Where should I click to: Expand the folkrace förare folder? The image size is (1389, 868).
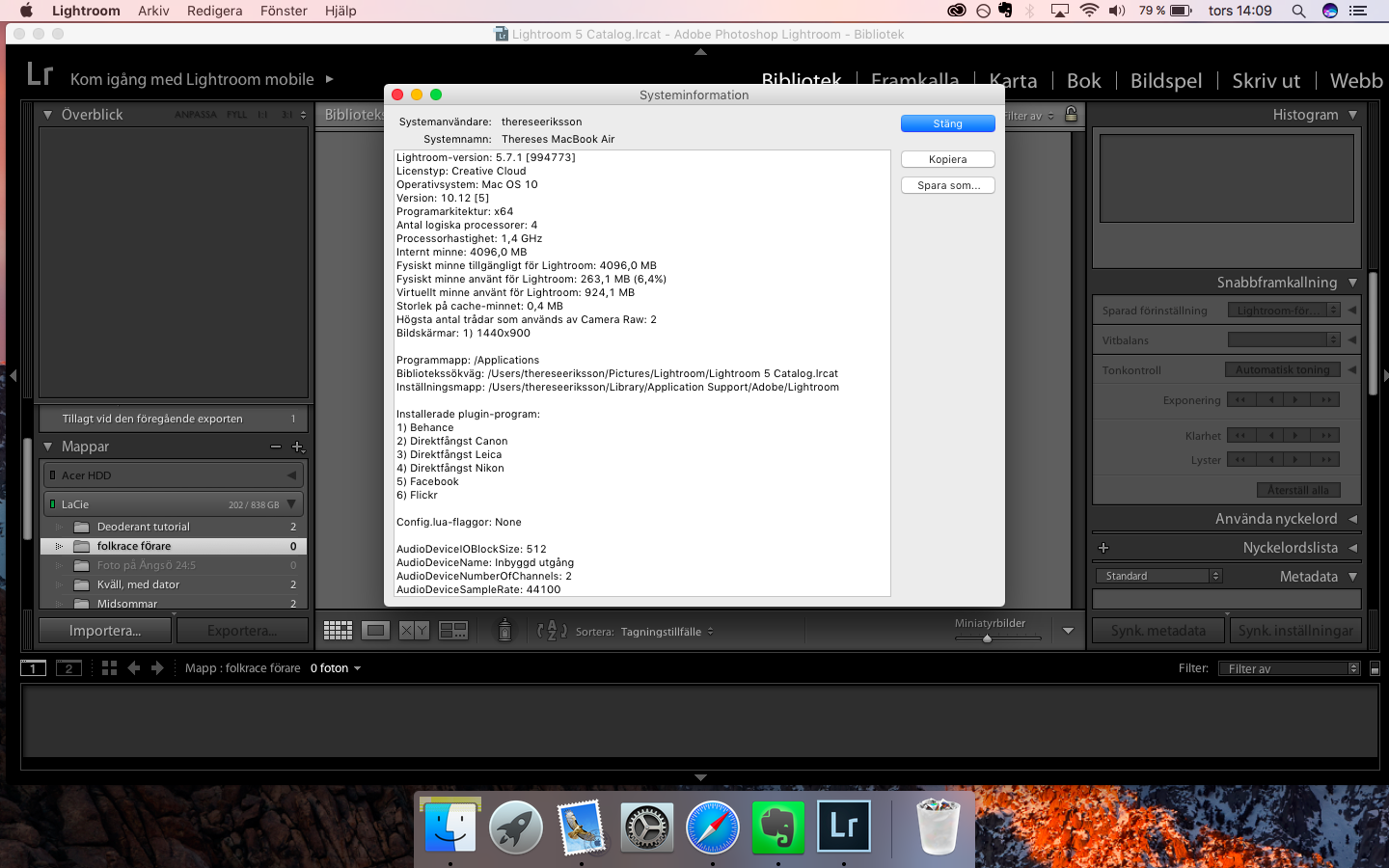[x=59, y=546]
